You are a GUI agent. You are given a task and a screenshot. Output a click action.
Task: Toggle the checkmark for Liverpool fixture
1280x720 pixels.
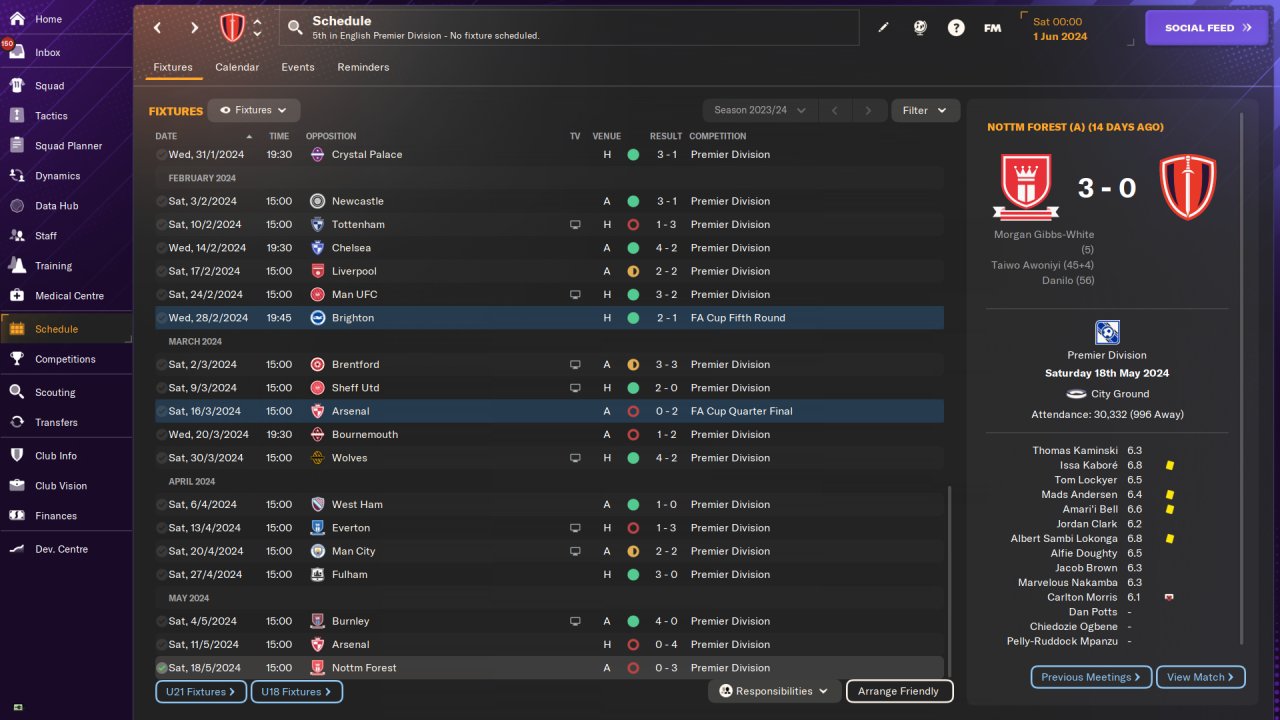pyautogui.click(x=162, y=271)
